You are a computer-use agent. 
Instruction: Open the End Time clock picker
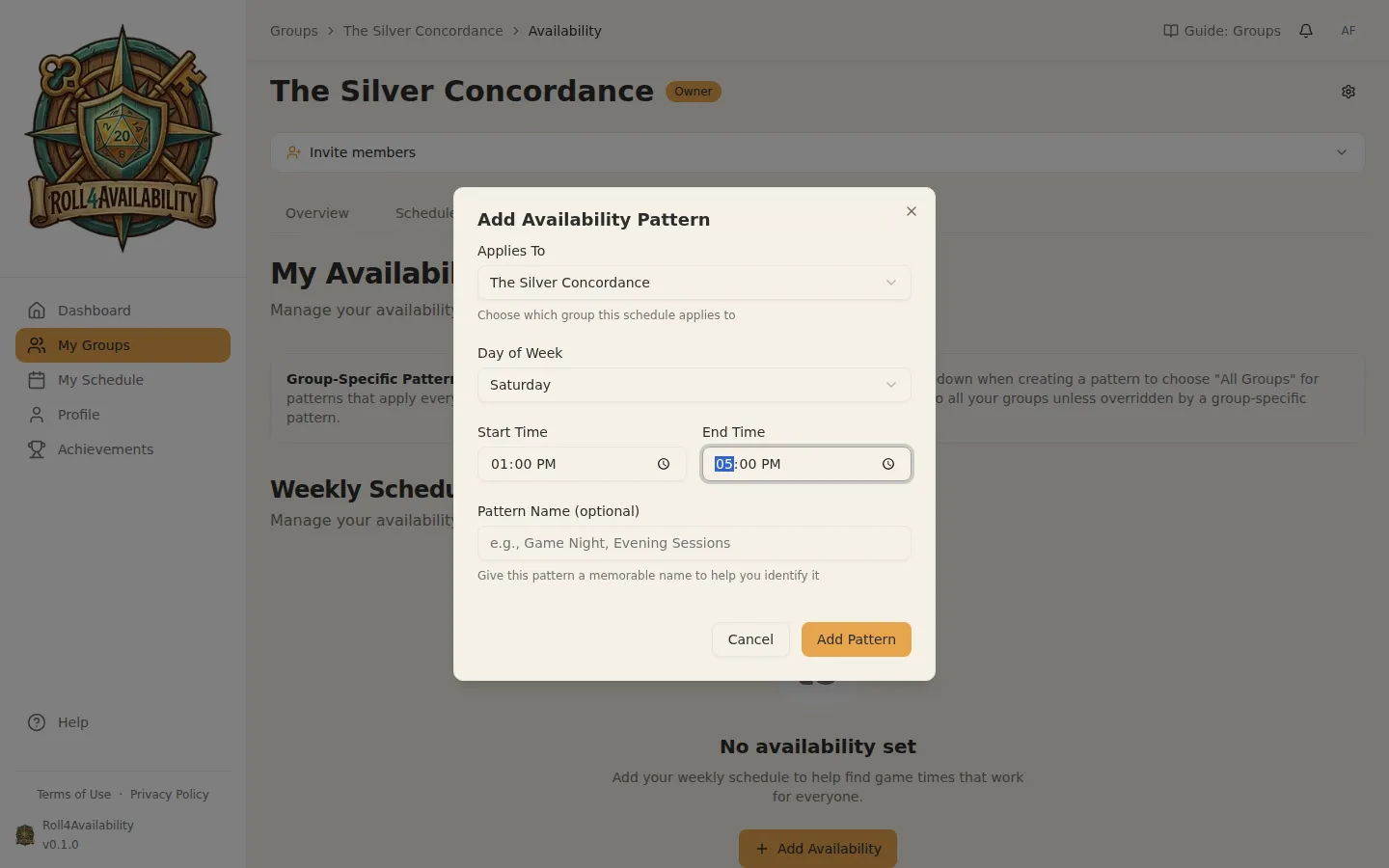tap(887, 464)
